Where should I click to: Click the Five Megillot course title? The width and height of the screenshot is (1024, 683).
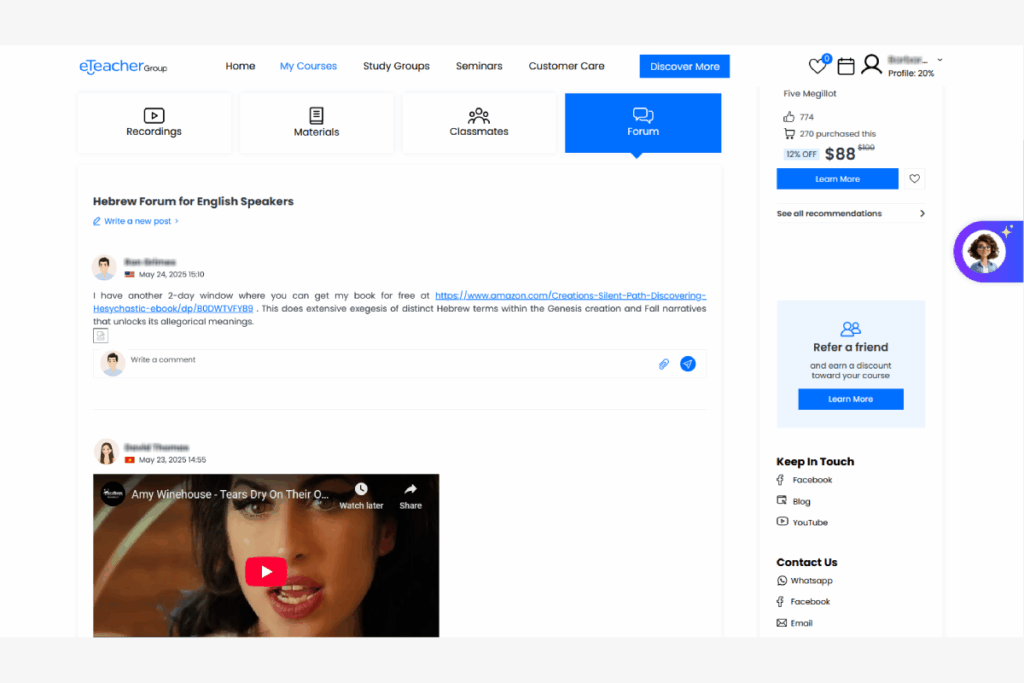[x=810, y=93]
